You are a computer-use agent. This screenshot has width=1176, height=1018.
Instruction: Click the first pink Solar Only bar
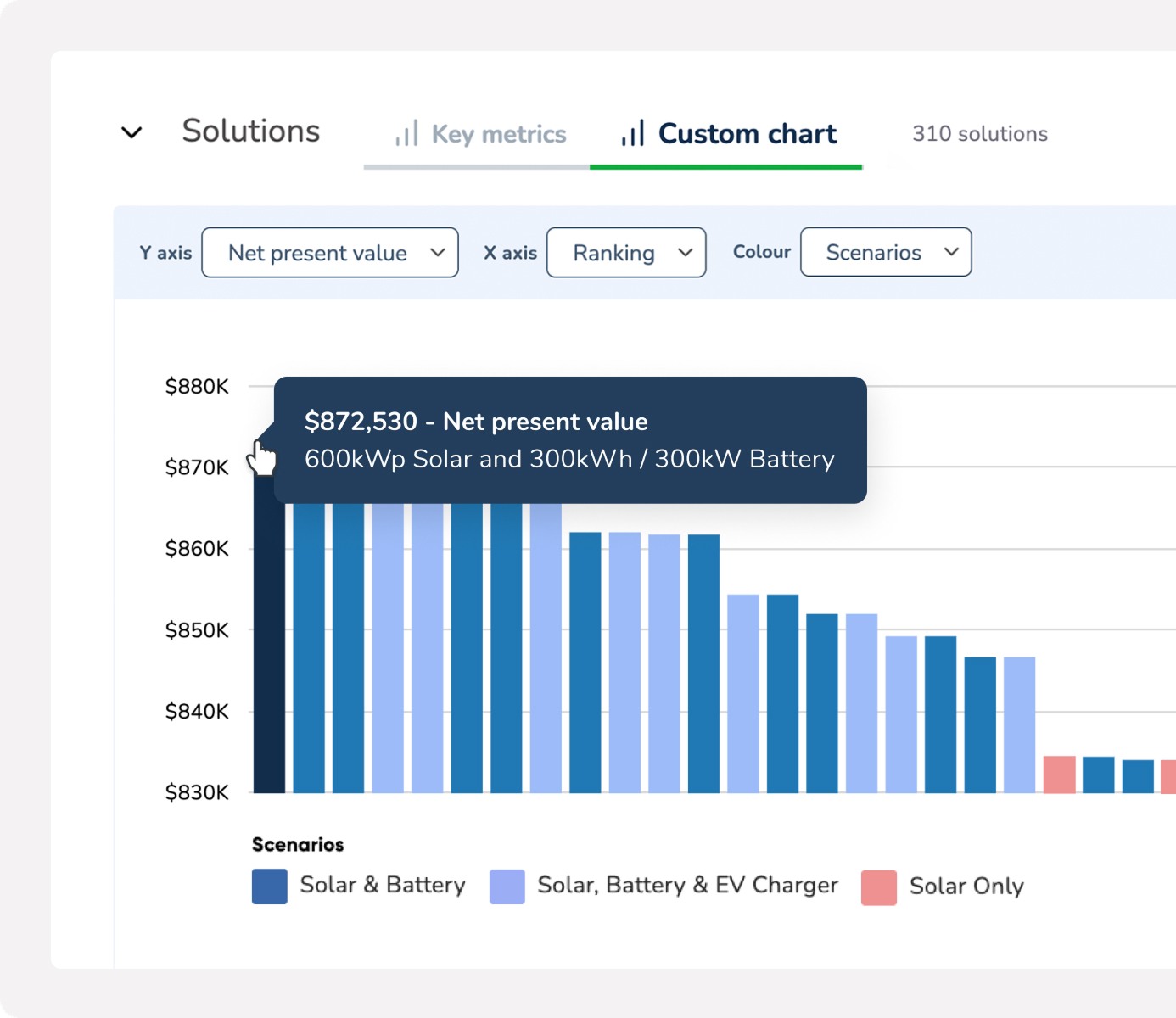pos(1059,775)
